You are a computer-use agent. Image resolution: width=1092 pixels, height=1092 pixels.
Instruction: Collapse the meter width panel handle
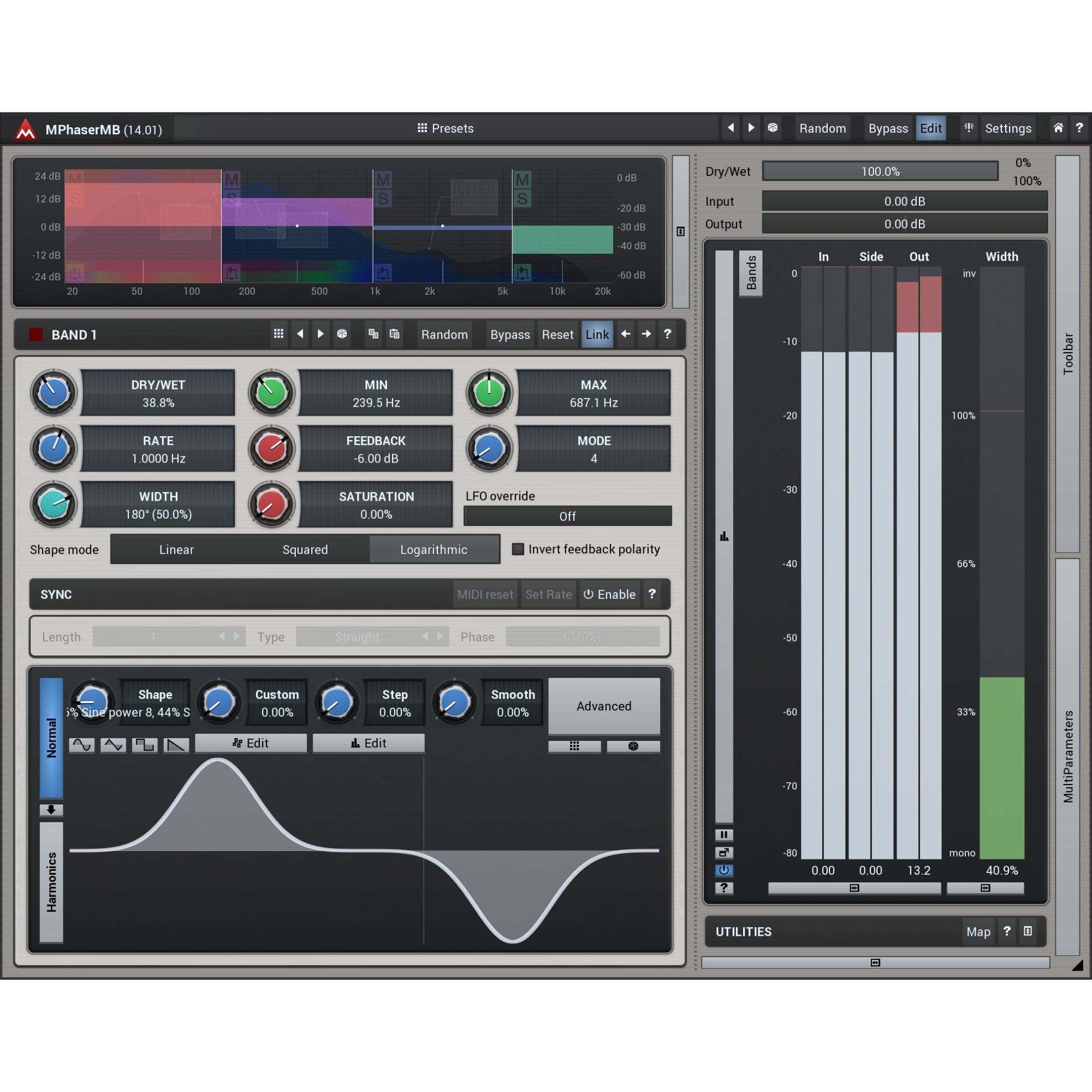pyautogui.click(x=985, y=888)
